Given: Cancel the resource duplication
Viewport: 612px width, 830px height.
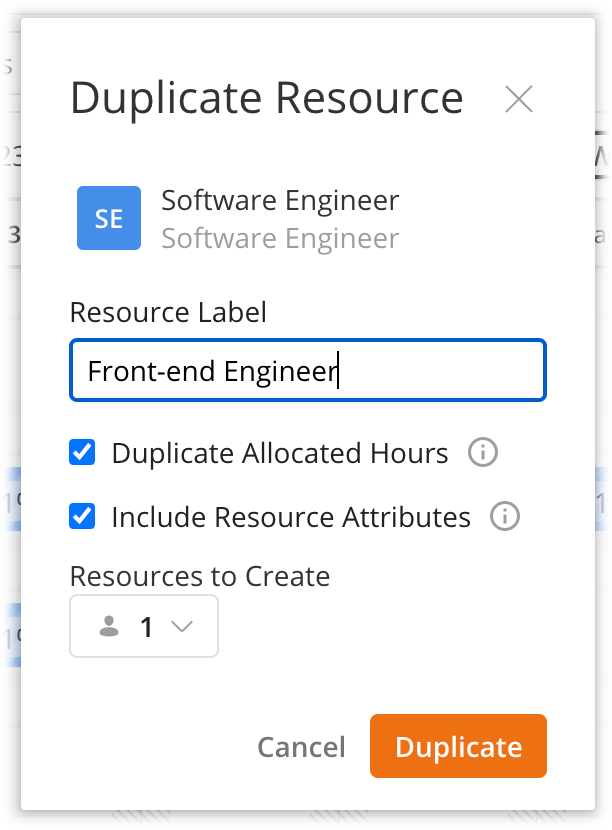Looking at the screenshot, I should pyautogui.click(x=301, y=747).
